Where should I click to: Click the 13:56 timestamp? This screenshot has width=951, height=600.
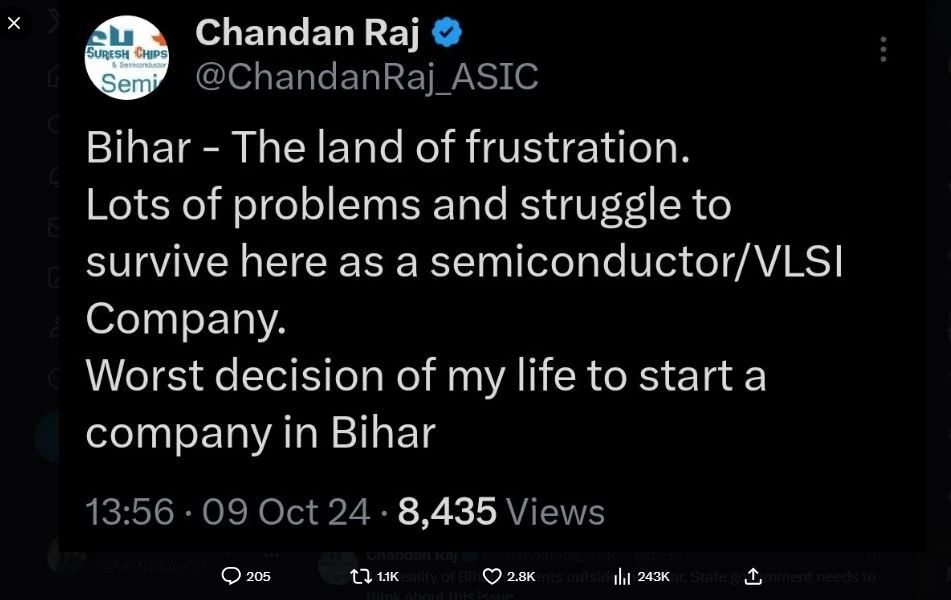[130, 512]
